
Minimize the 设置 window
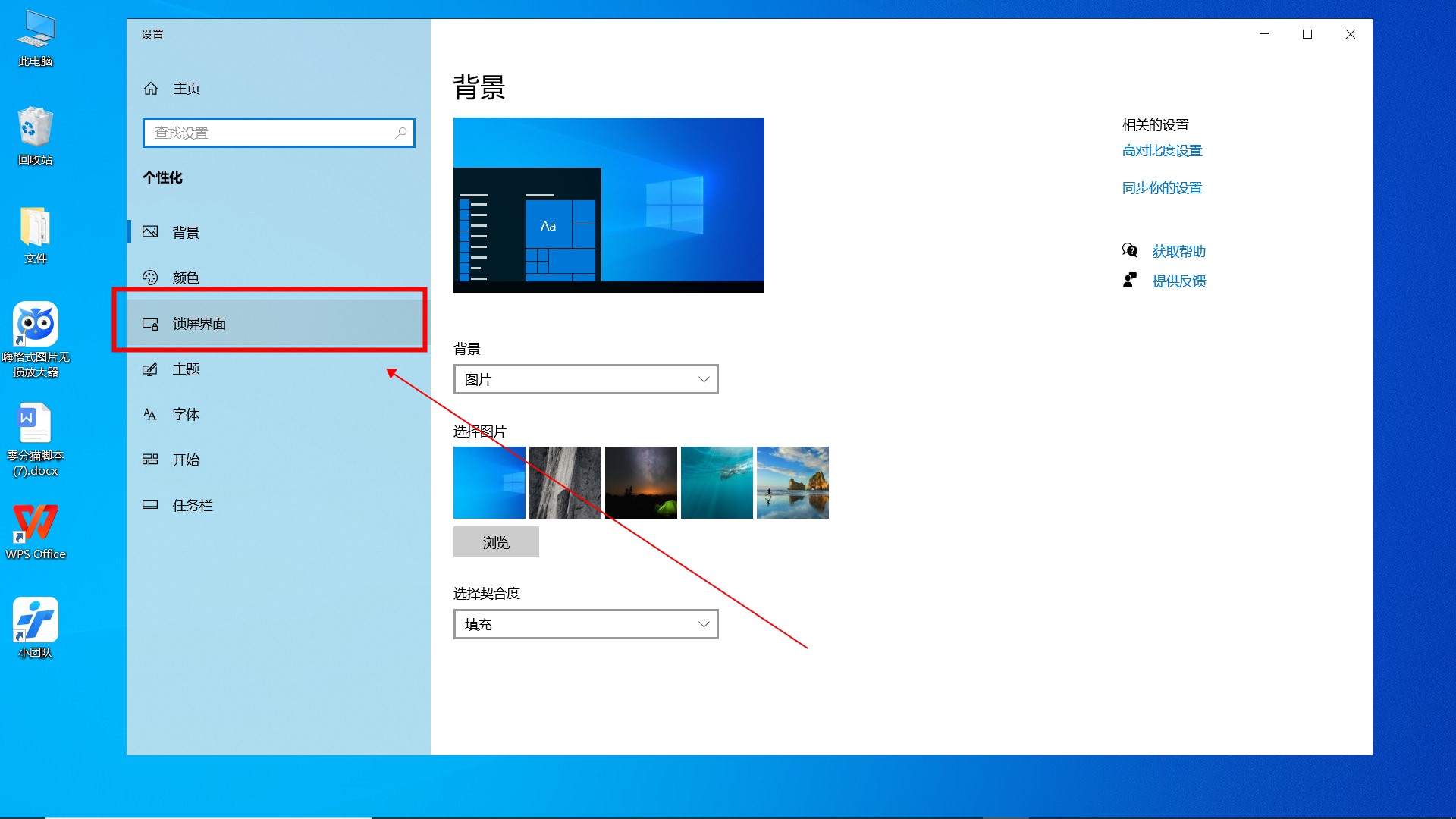click(1264, 34)
